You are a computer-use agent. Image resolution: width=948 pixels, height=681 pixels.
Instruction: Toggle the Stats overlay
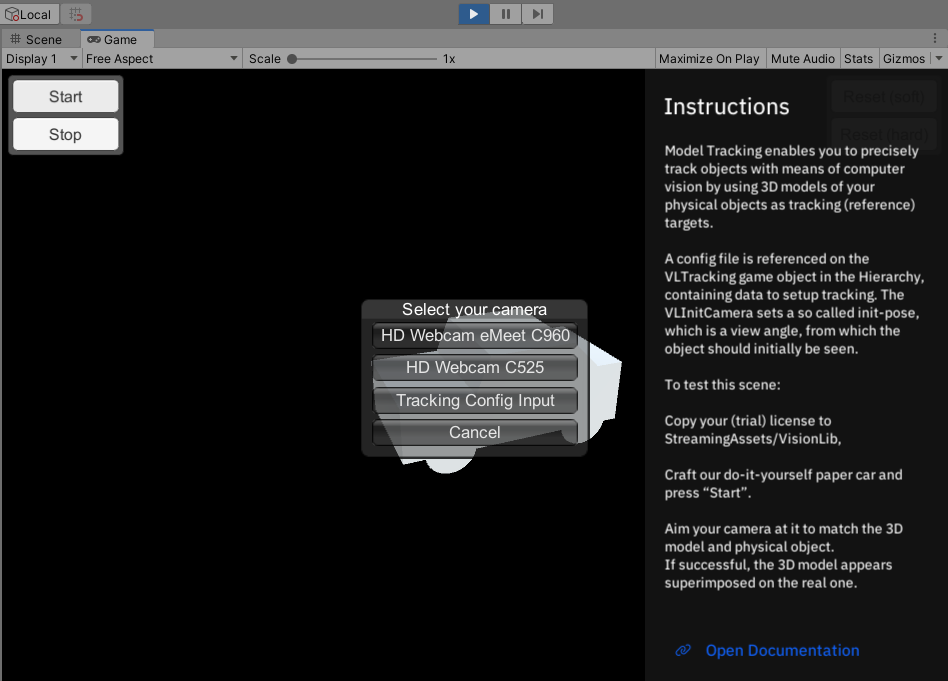858,59
